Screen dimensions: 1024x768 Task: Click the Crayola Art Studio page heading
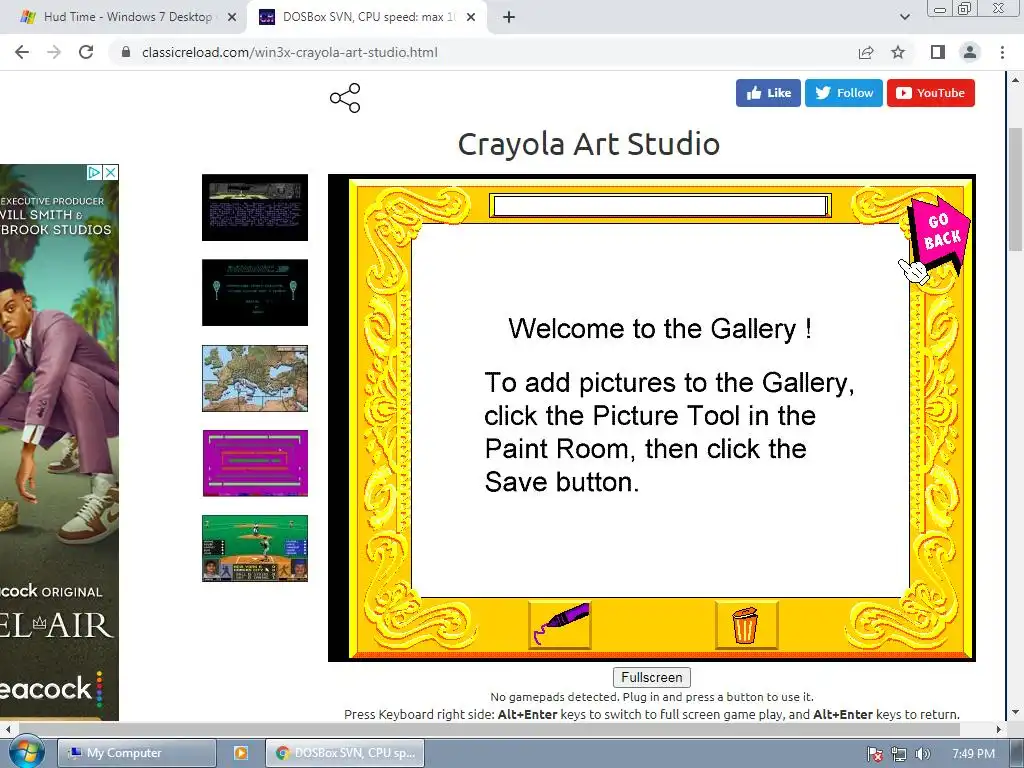[588, 144]
